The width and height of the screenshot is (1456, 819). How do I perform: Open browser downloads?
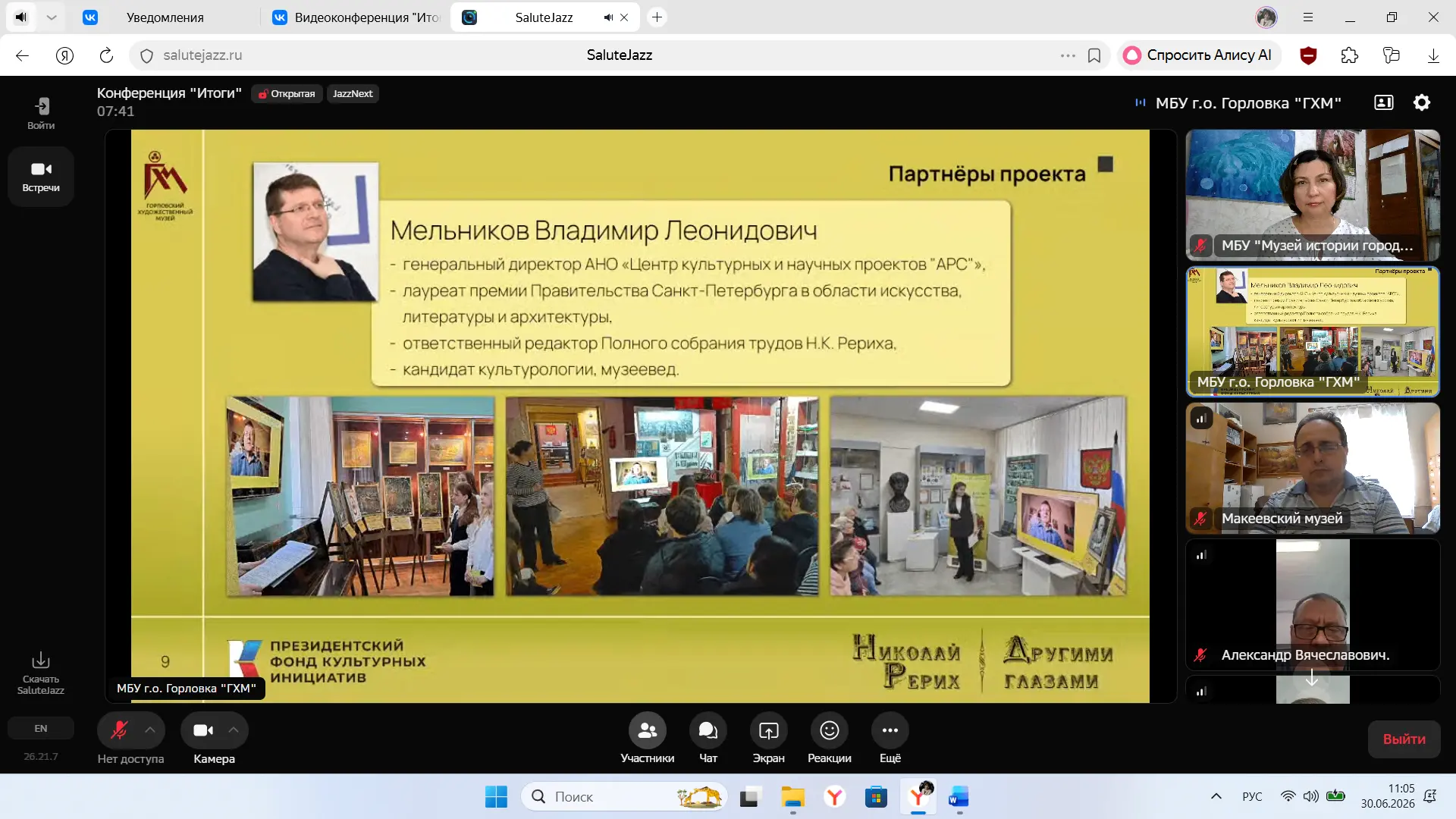pyautogui.click(x=1433, y=55)
